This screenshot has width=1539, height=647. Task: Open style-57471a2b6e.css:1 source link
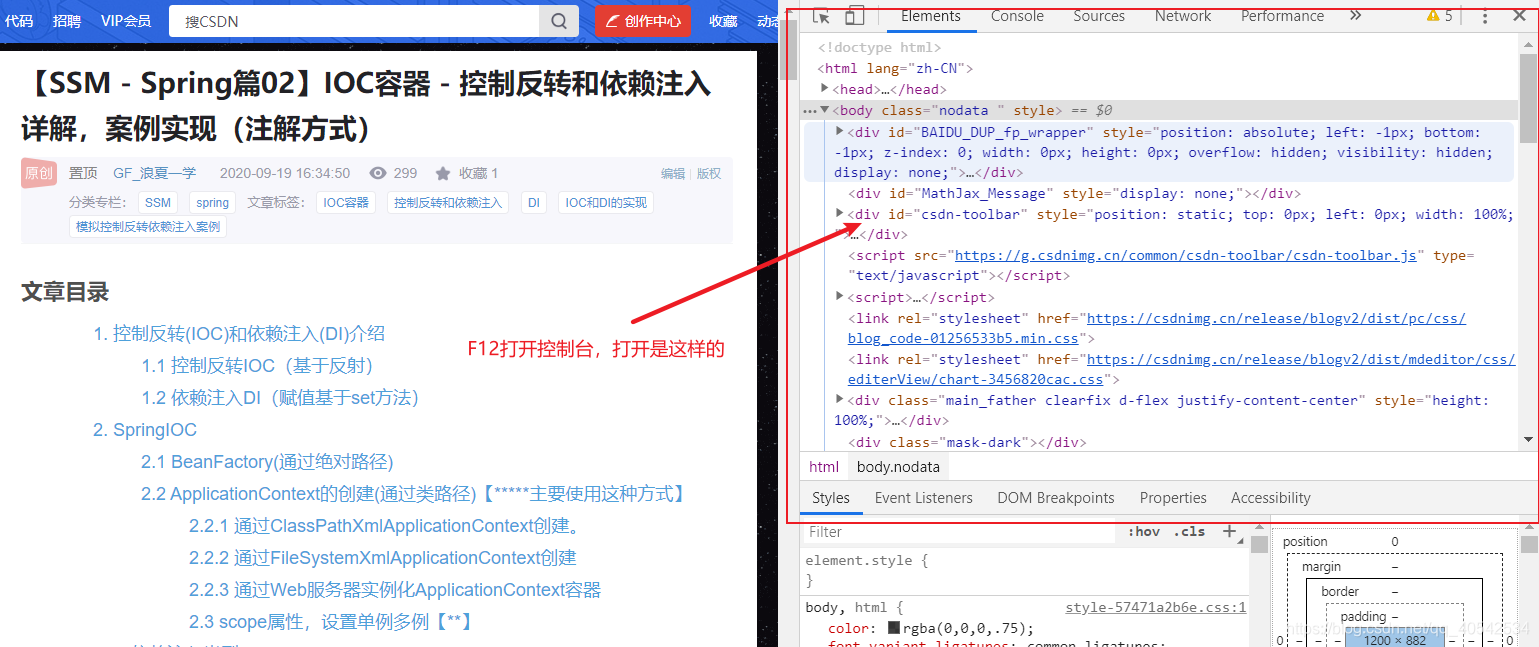click(1156, 607)
